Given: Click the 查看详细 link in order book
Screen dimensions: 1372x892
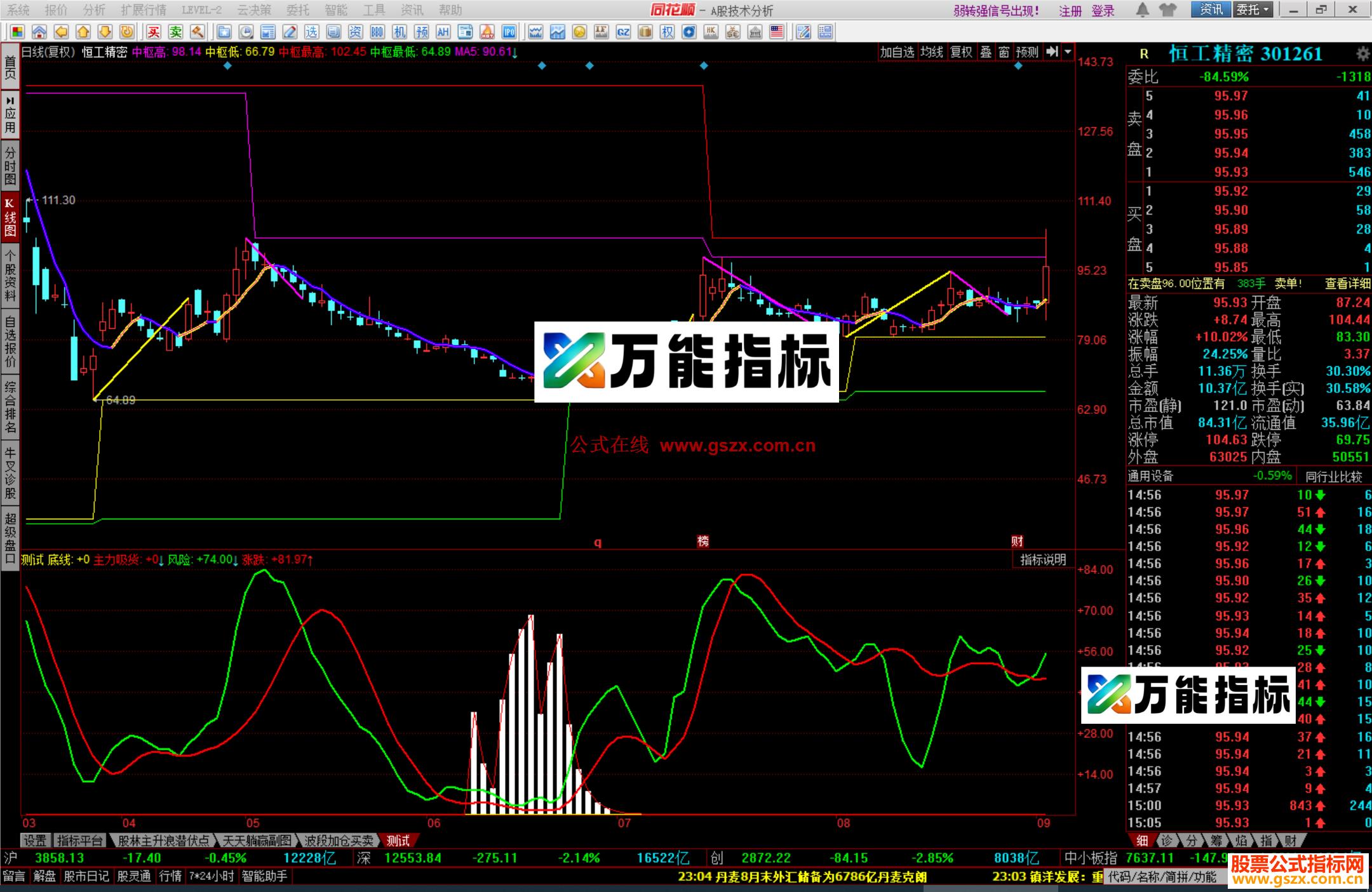Looking at the screenshot, I should [x=1347, y=284].
